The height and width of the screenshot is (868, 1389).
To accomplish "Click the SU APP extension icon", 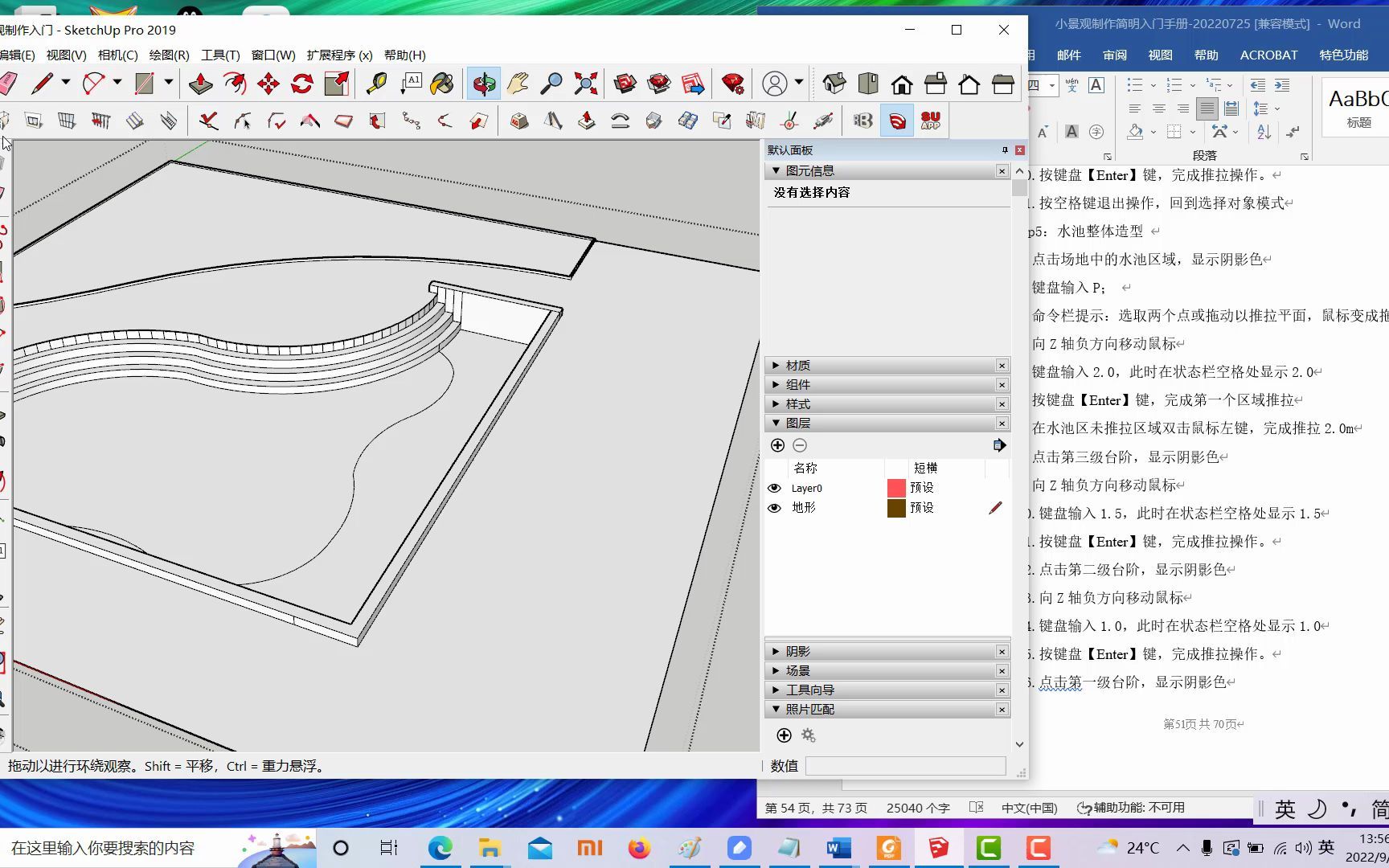I will (931, 121).
